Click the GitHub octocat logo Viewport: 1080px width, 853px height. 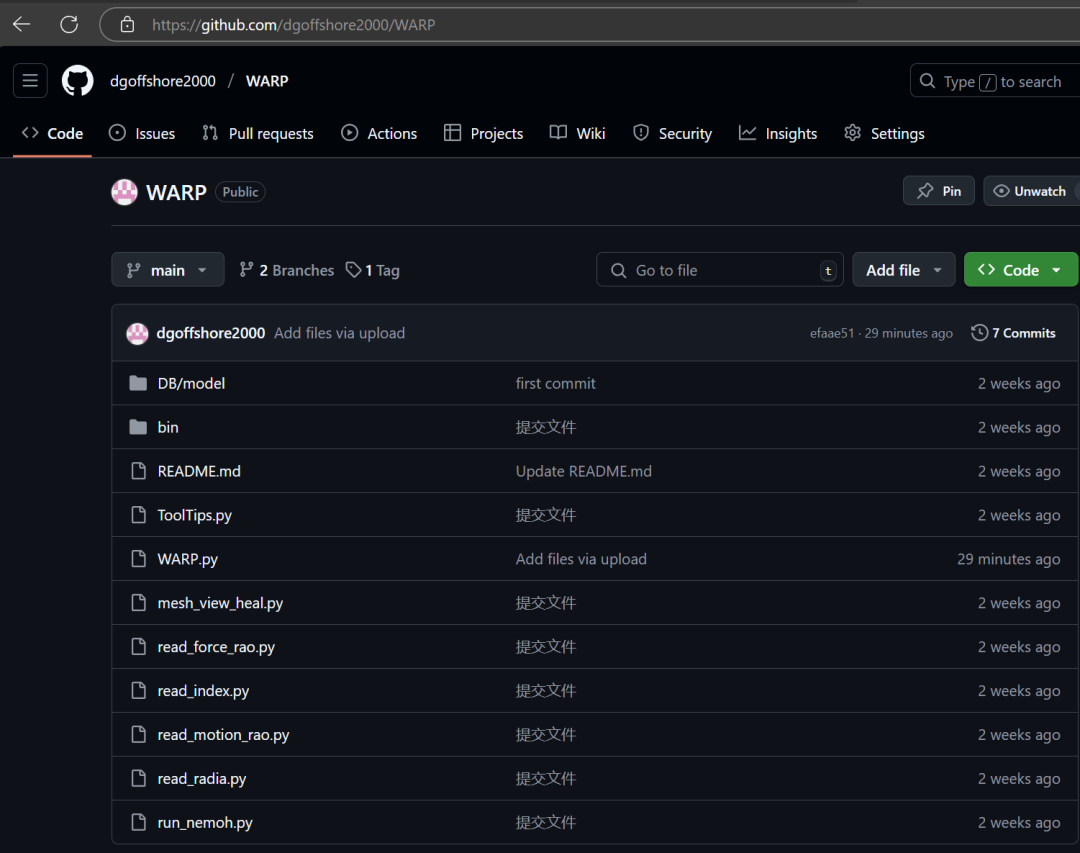point(78,81)
